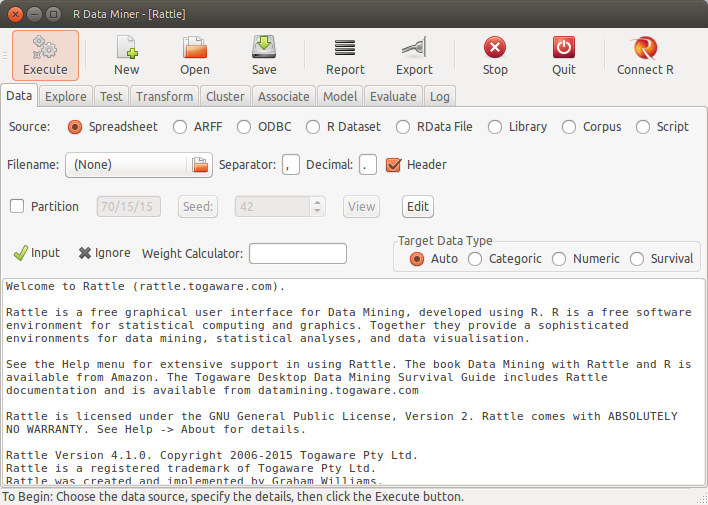Click the Separator text field
708x505 pixels.
click(x=291, y=165)
